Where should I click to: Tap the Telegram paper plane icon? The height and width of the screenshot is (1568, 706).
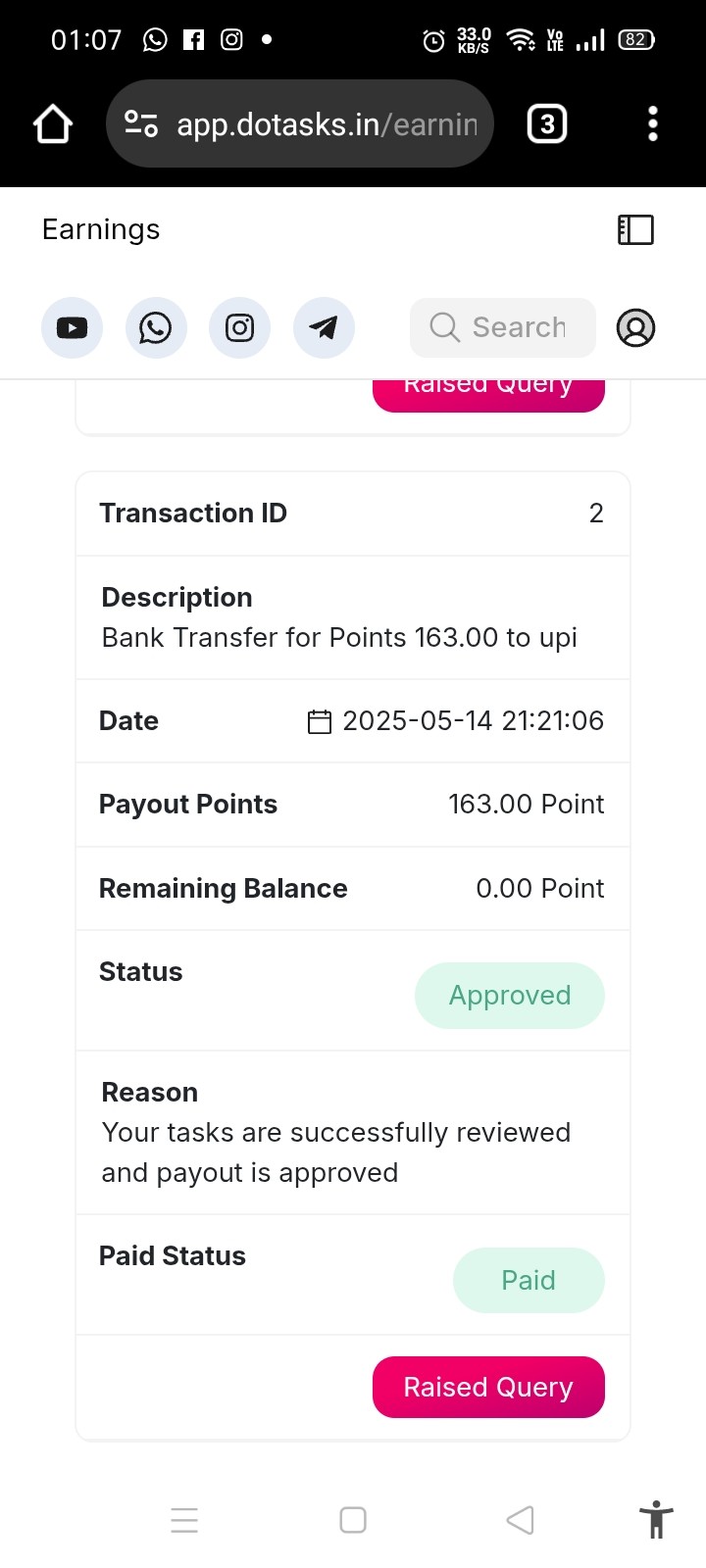coord(324,327)
